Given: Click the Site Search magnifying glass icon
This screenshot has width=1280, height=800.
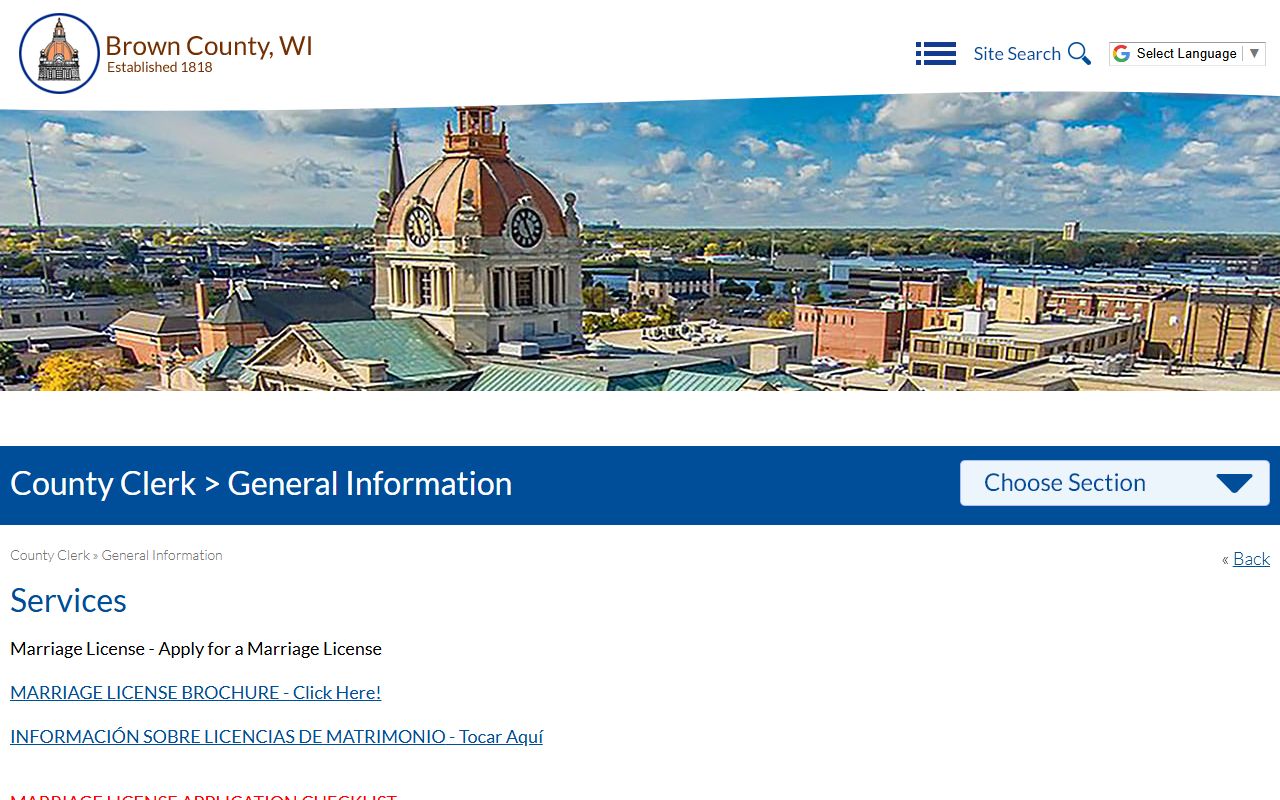Looking at the screenshot, I should [x=1079, y=54].
